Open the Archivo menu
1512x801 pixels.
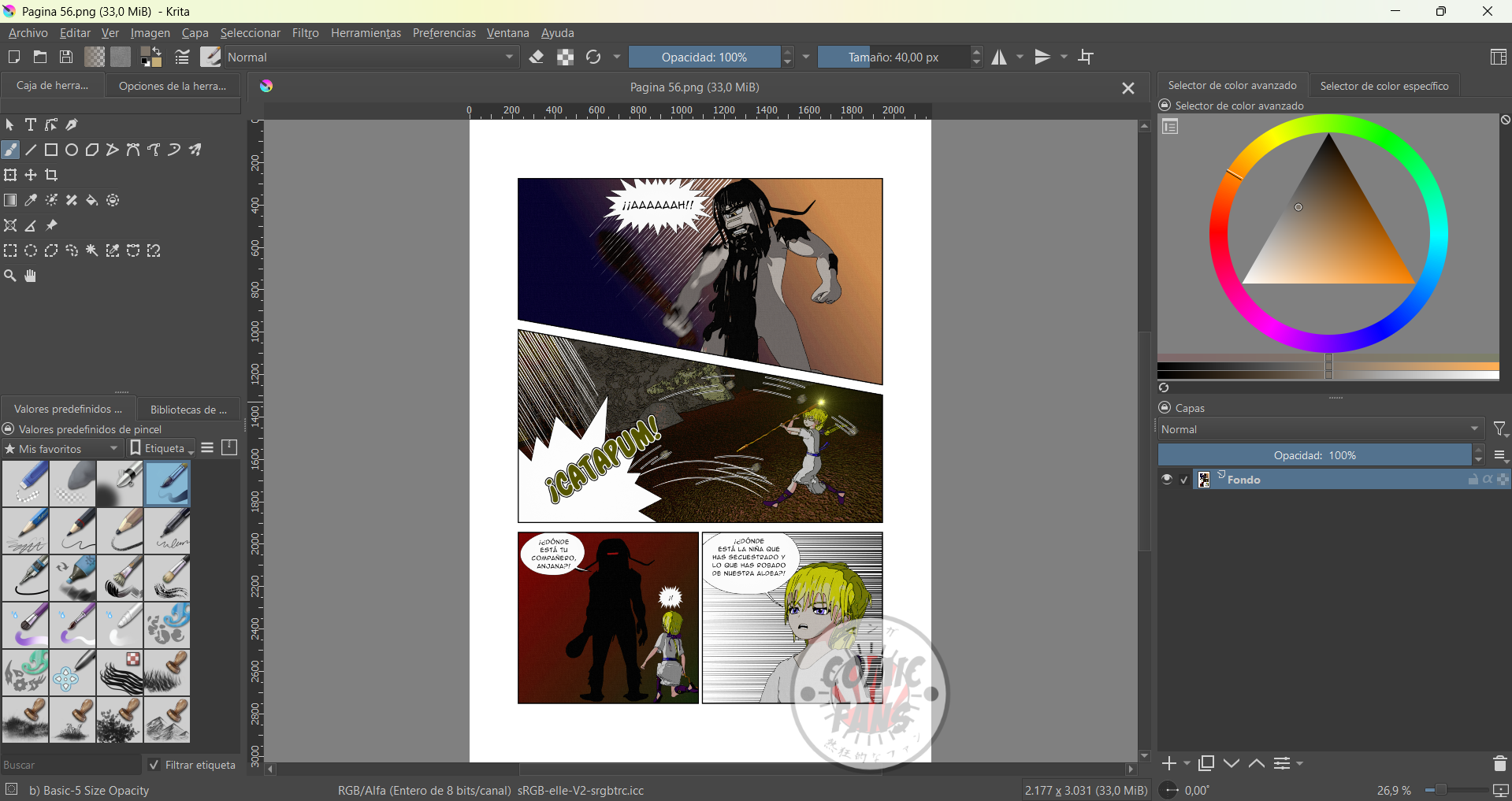(x=28, y=33)
